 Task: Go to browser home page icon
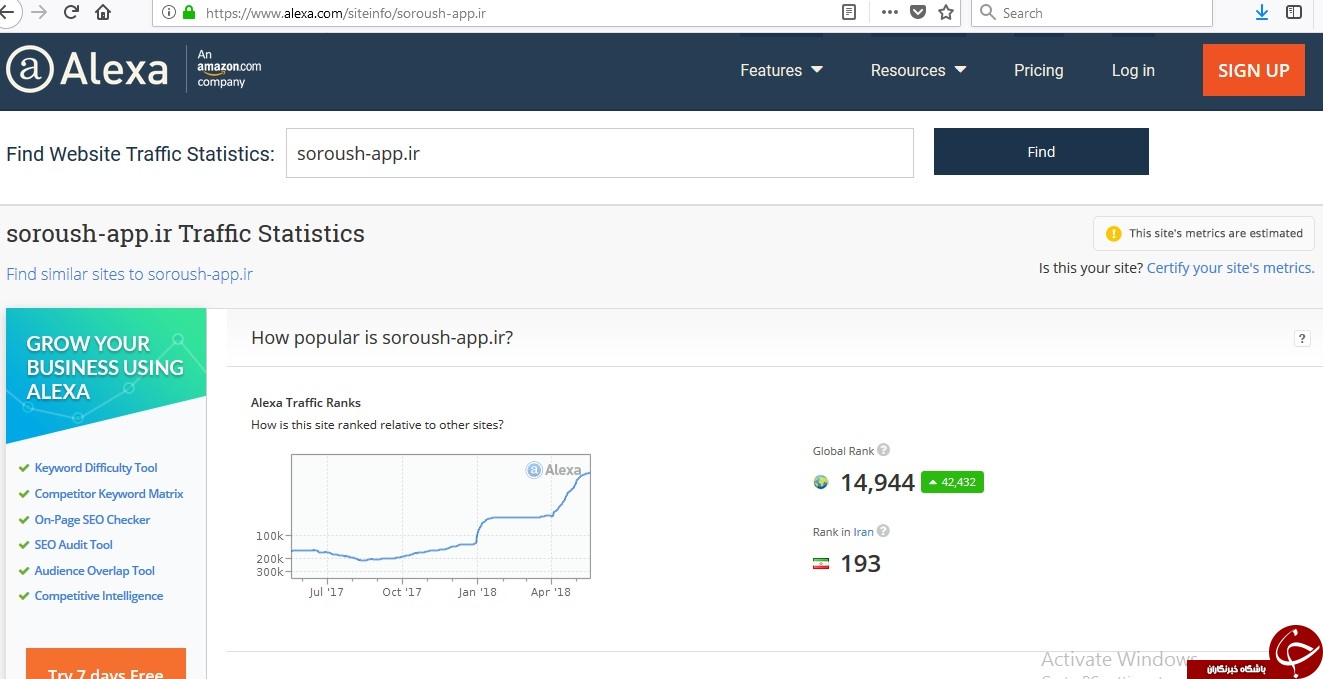[x=103, y=12]
